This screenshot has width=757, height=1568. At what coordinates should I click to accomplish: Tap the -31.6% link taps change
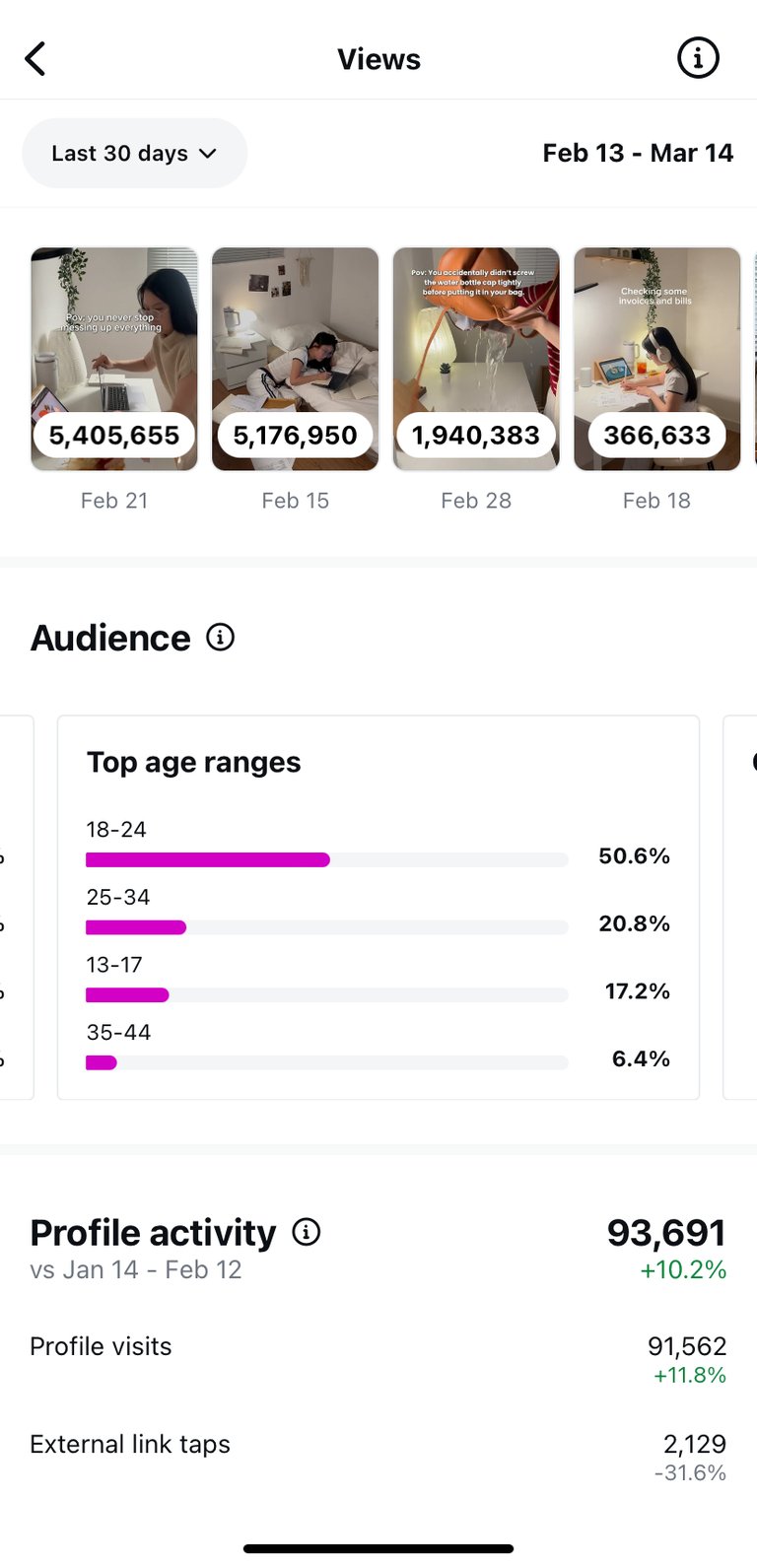(690, 1472)
